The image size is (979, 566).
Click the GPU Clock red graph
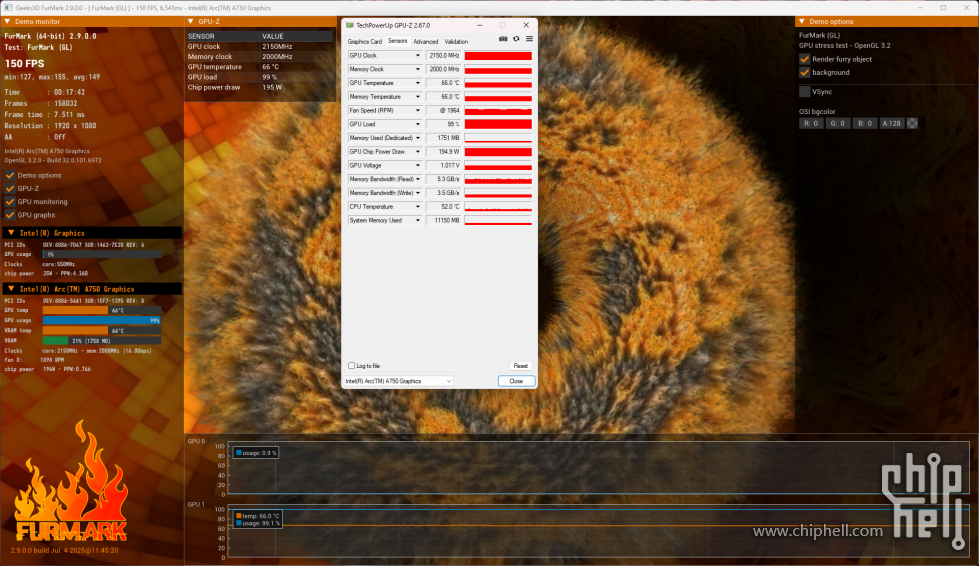[498, 56]
